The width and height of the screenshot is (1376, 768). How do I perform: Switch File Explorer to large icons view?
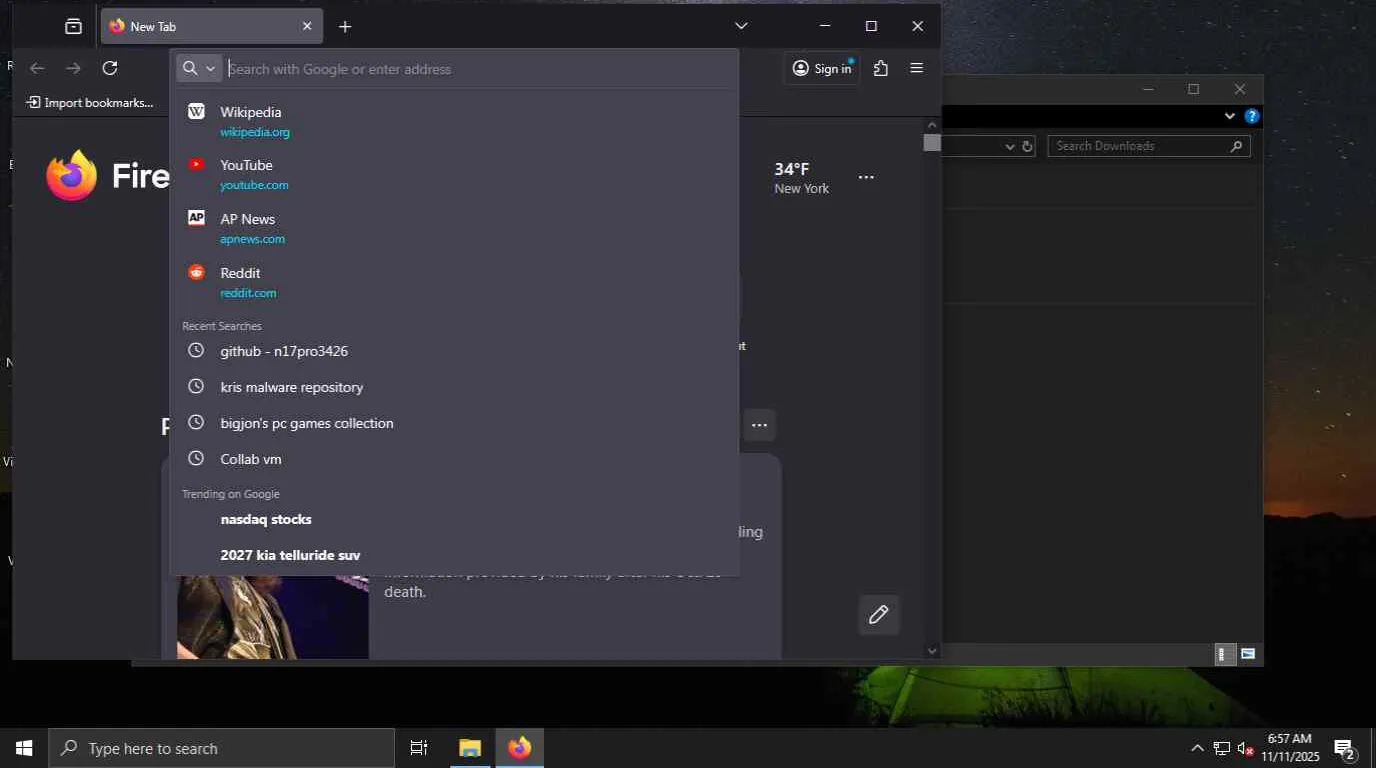(x=1248, y=654)
